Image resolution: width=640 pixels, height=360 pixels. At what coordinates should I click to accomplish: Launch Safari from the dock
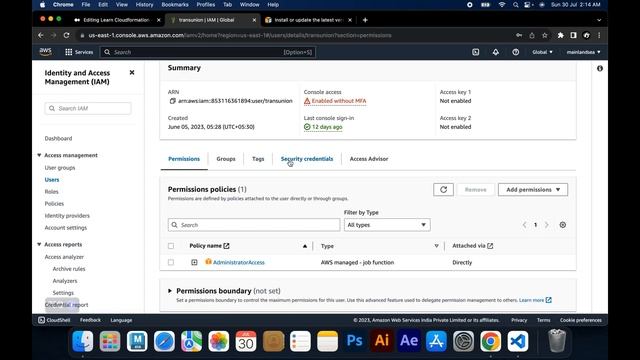(x=164, y=341)
